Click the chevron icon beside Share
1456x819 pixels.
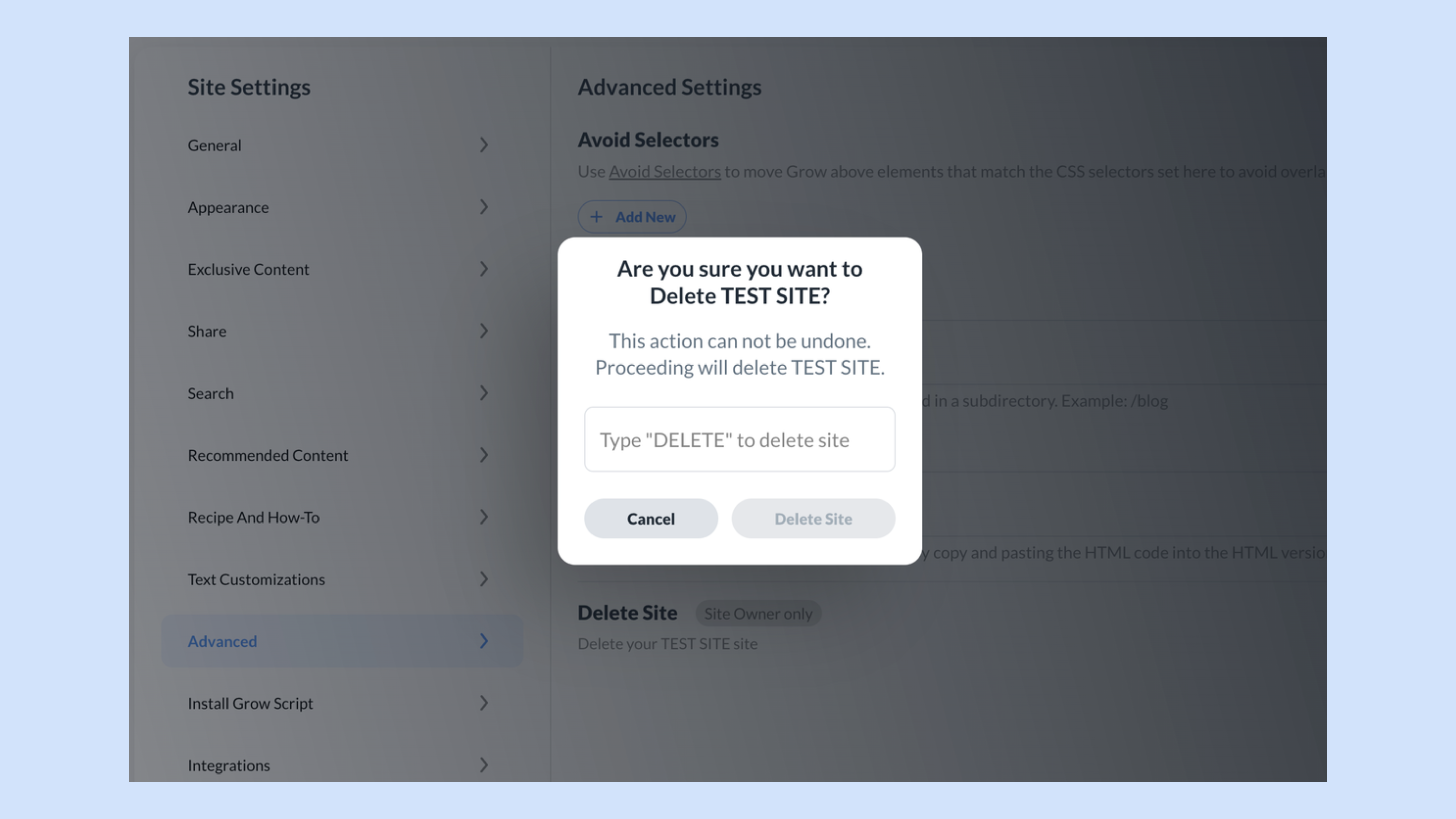coord(484,331)
